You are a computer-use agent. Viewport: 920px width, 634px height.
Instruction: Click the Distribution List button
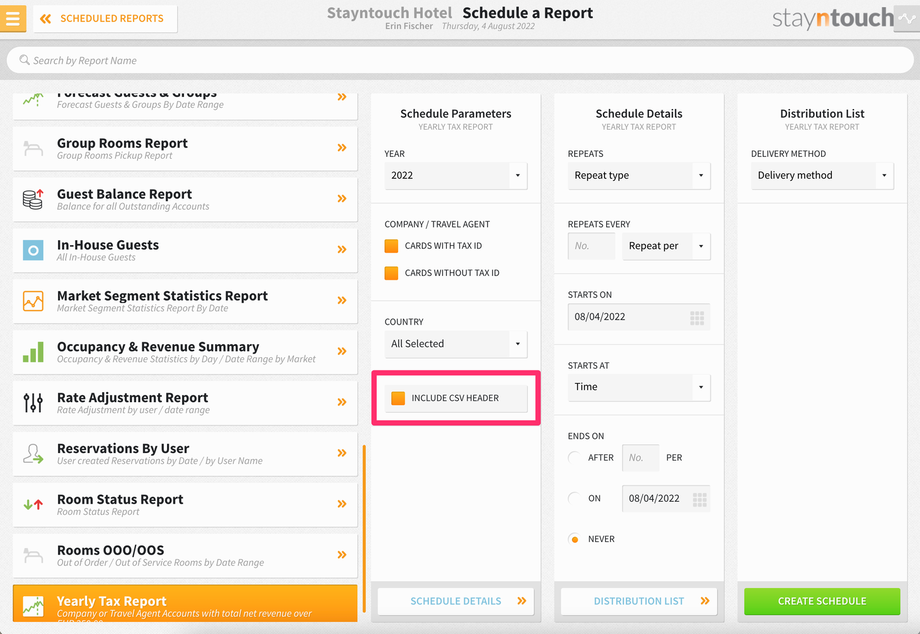click(639, 601)
